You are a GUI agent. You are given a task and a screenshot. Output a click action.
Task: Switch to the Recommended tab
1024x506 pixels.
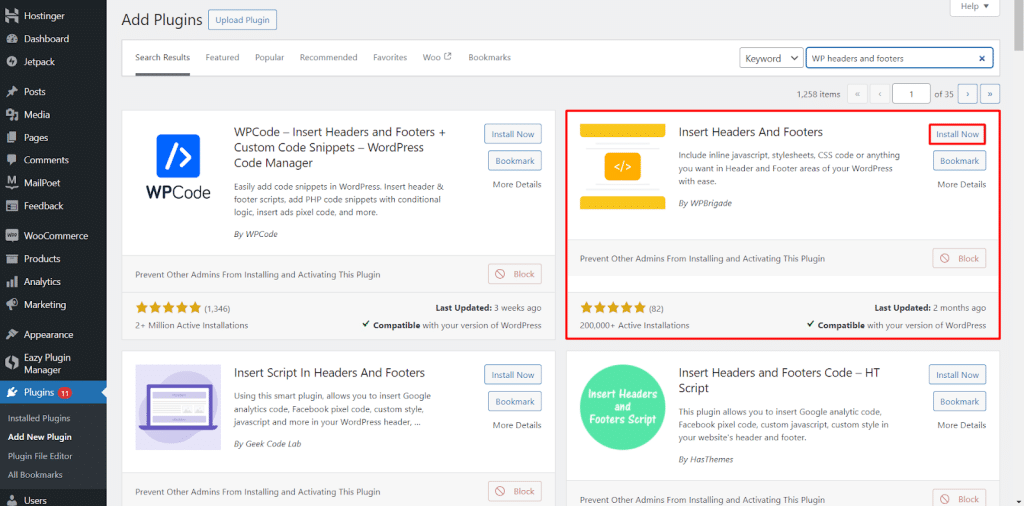pos(328,57)
